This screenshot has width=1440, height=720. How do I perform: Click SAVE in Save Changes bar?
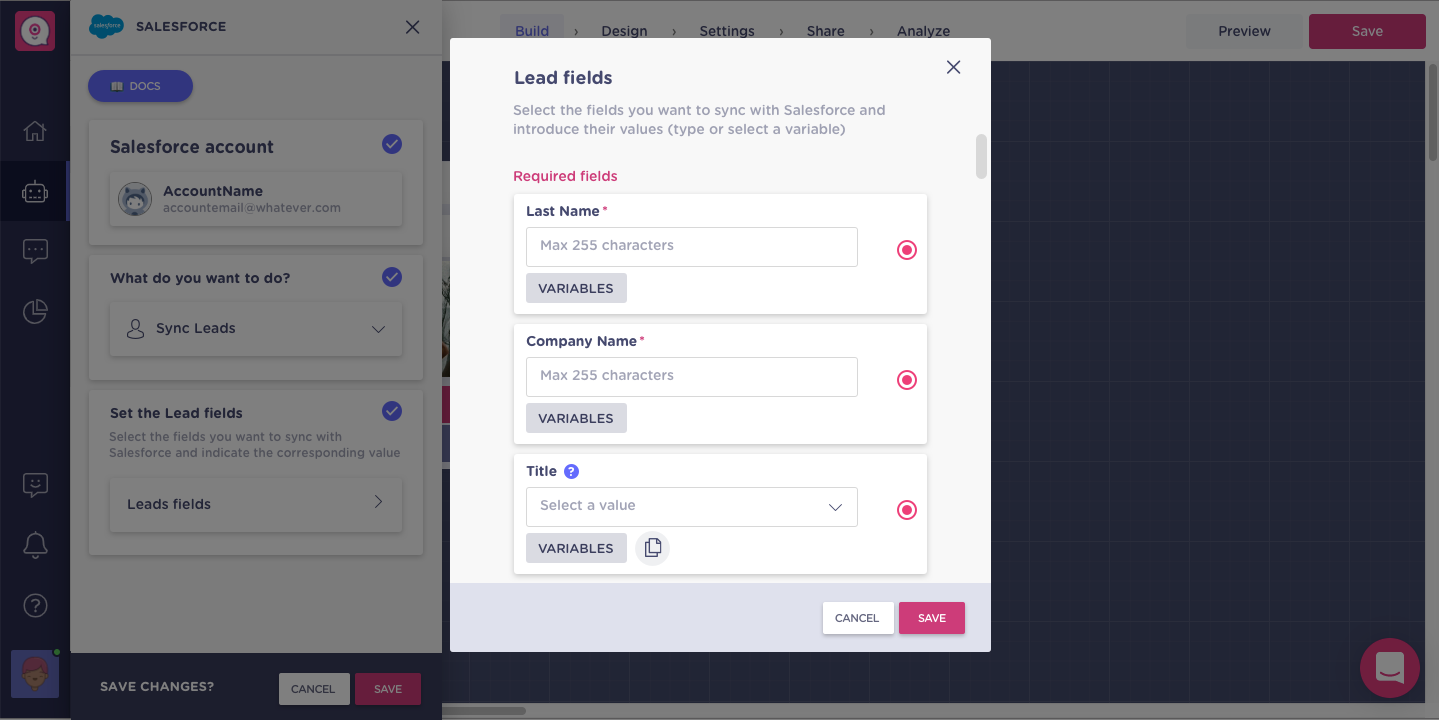[388, 689]
